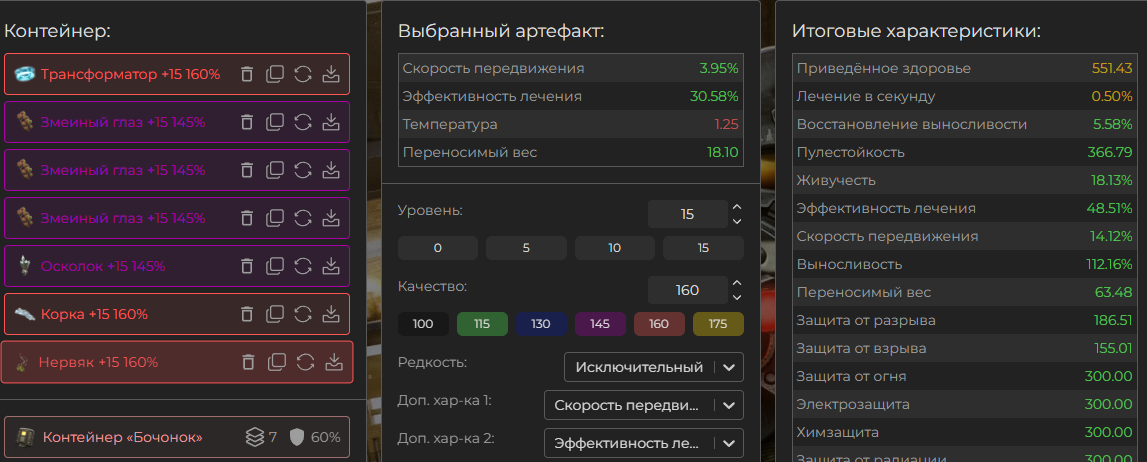
Task: Click the Химзащита stat row
Action: [965, 432]
